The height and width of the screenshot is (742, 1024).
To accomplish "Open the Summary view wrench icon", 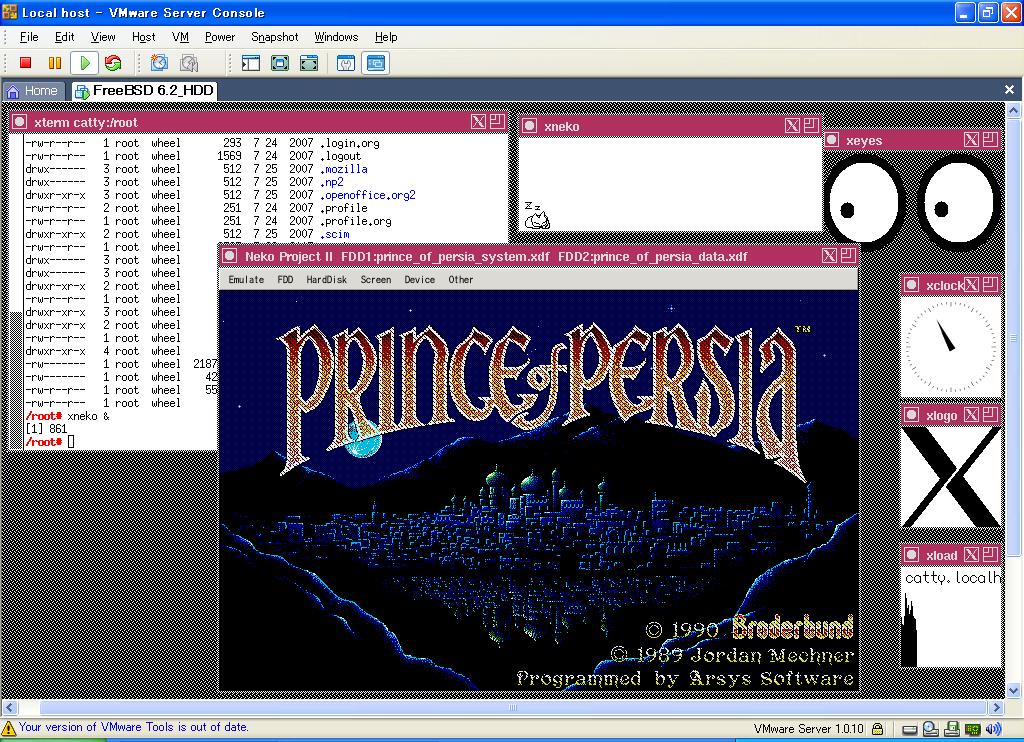I will click(x=346, y=63).
